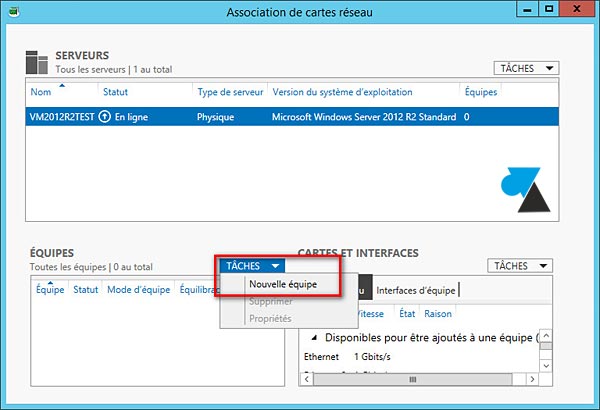Click the horizontal scrollbar right arrow
The image size is (600, 410).
point(532,379)
